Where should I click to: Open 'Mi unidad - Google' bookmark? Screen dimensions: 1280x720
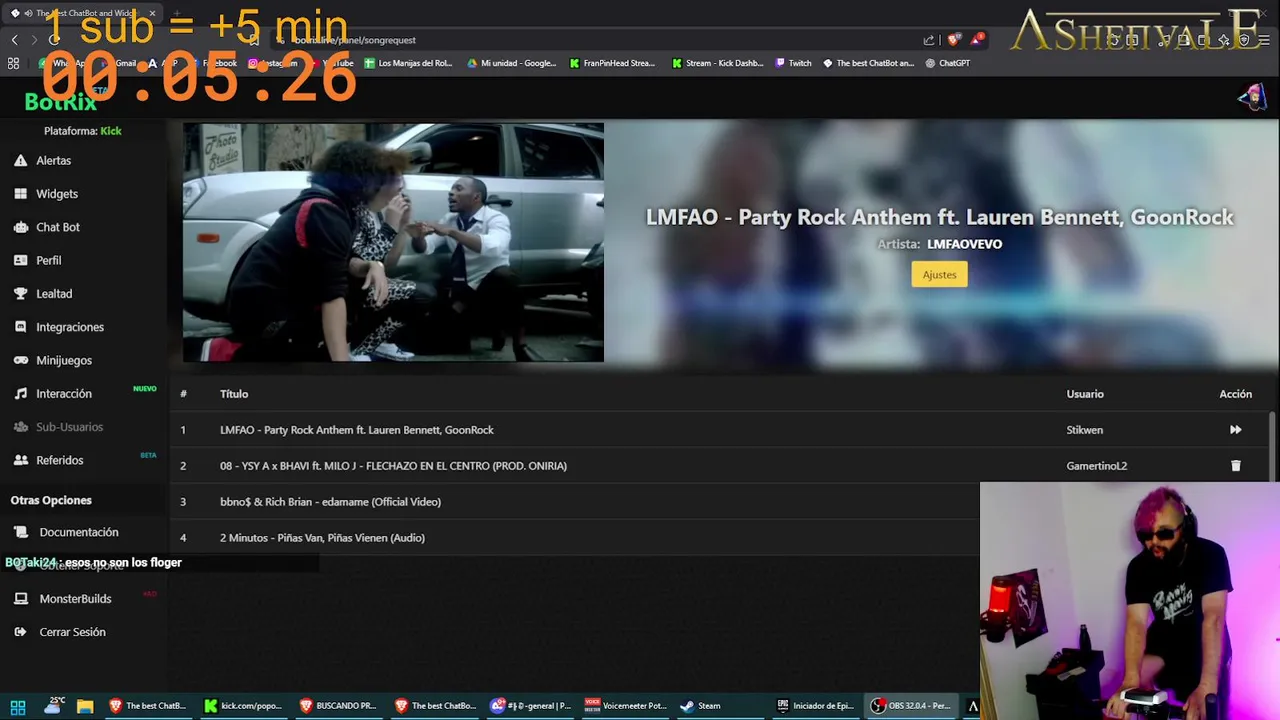(512, 63)
